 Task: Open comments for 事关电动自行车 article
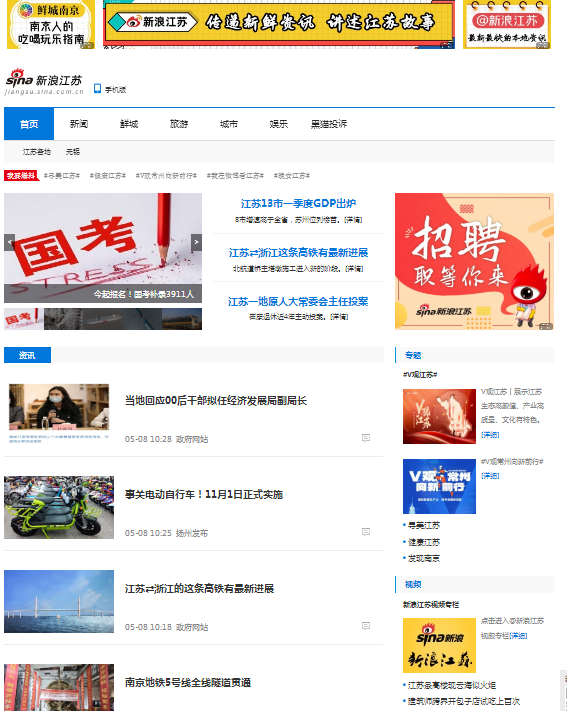click(366, 532)
